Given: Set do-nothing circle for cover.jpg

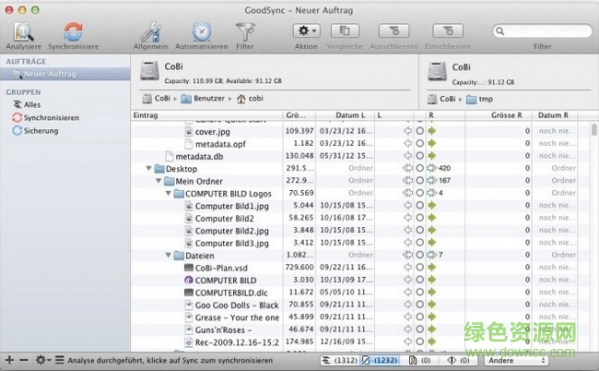Looking at the screenshot, I should pyautogui.click(x=420, y=131).
